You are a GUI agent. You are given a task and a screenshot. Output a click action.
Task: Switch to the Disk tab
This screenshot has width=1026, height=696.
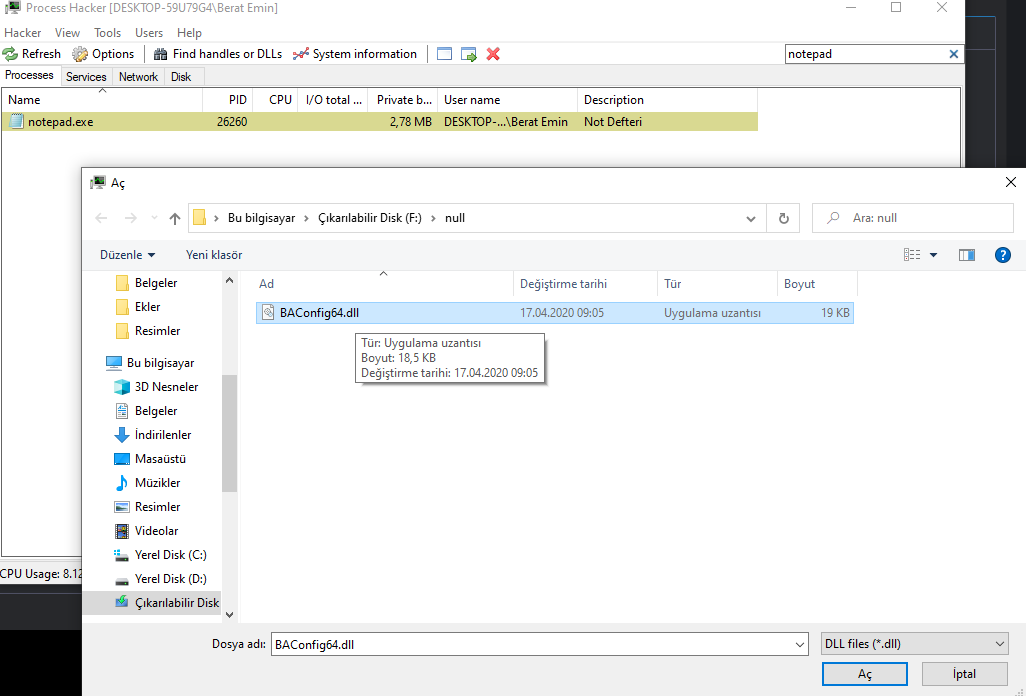(181, 77)
